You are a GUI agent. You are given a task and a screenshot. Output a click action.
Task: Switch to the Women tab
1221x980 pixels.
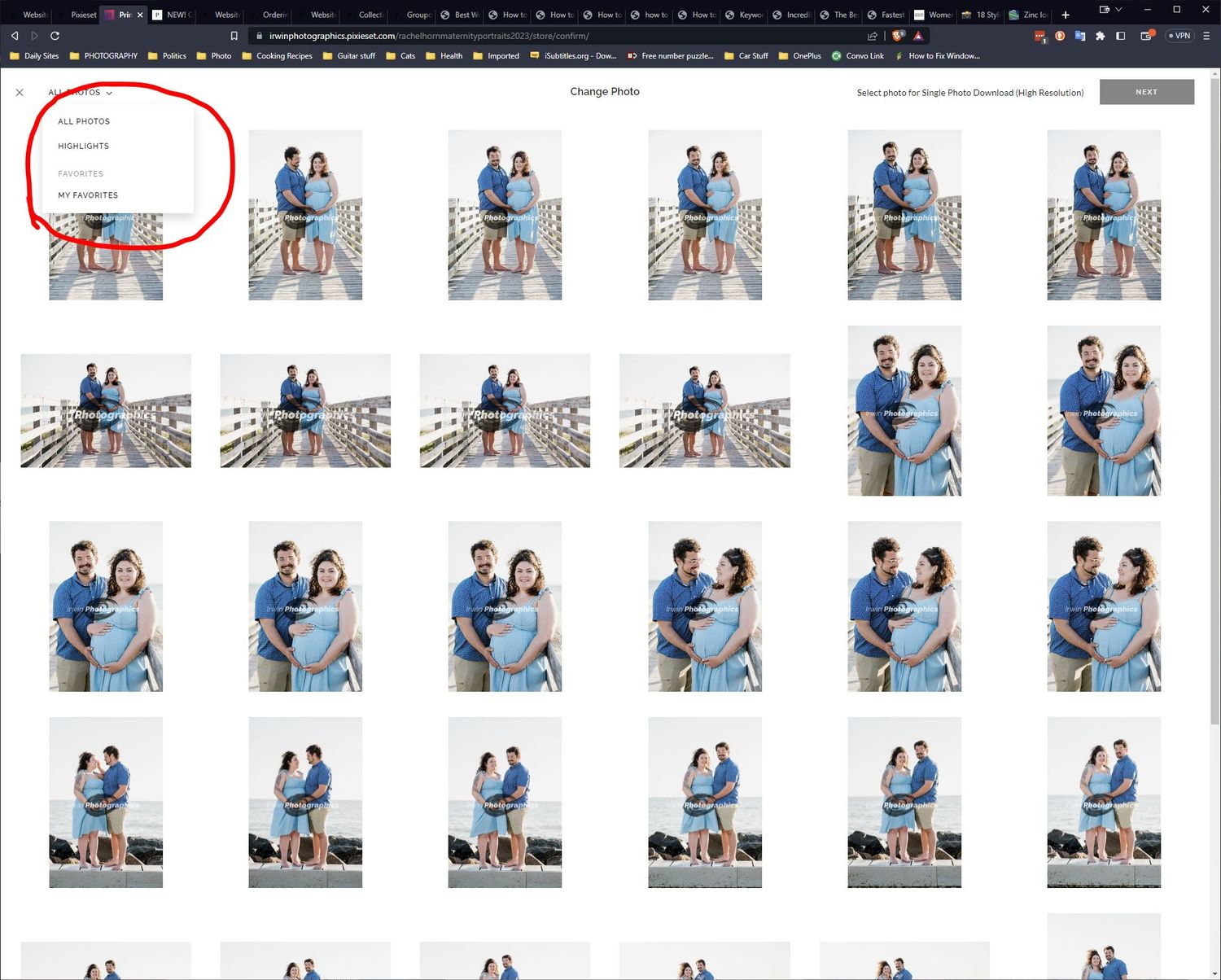click(x=933, y=15)
